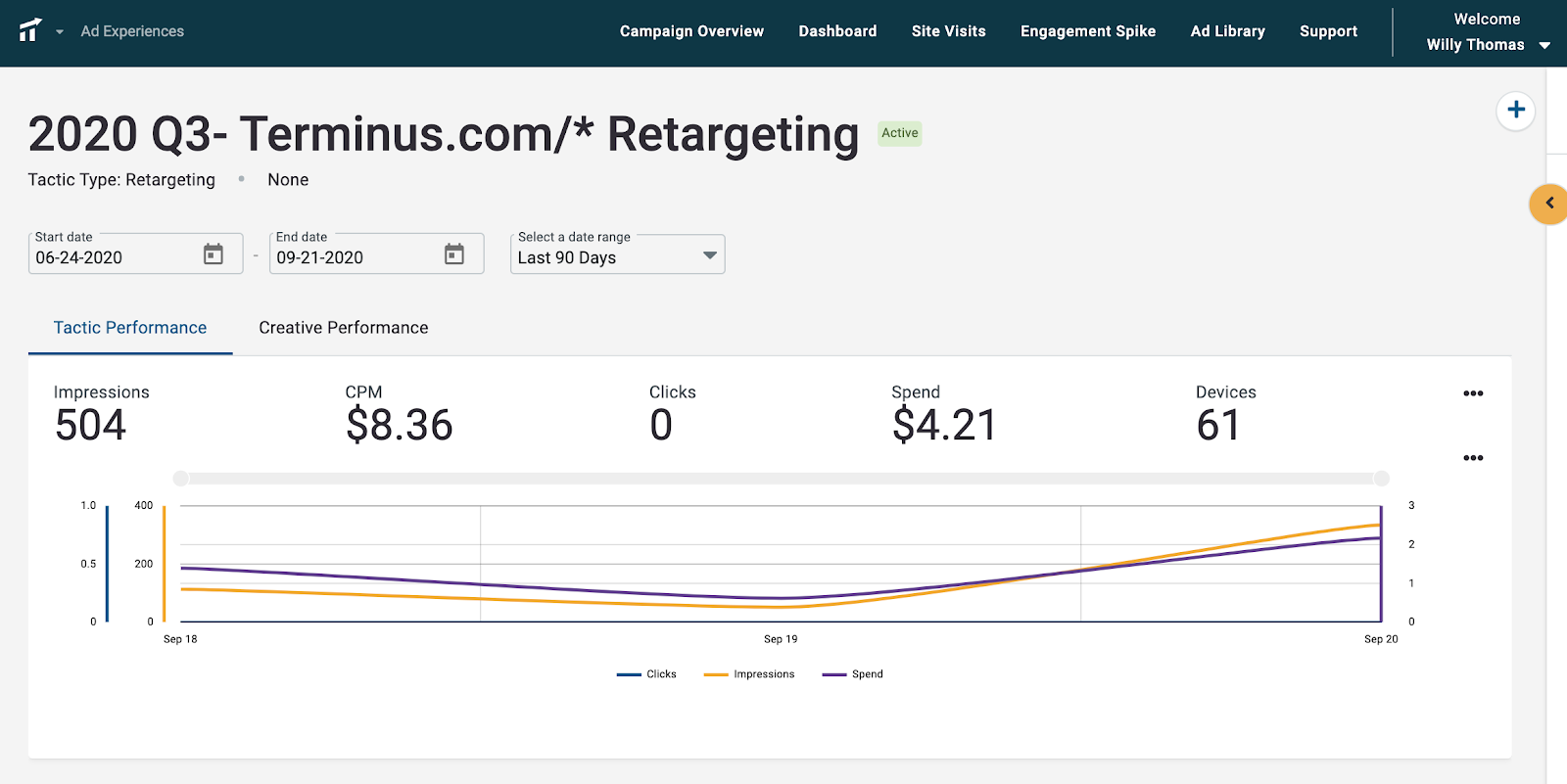1567x784 pixels.
Task: Toggle the Clicks series in chart legend
Action: [646, 674]
